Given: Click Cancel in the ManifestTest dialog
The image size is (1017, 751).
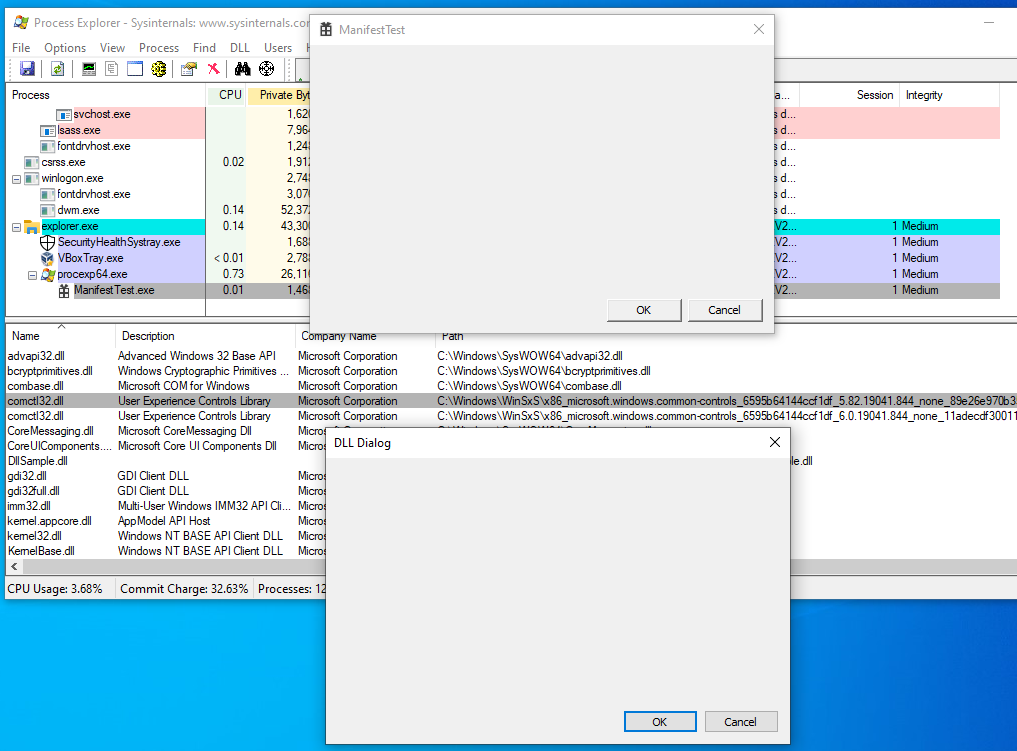Looking at the screenshot, I should tap(724, 310).
